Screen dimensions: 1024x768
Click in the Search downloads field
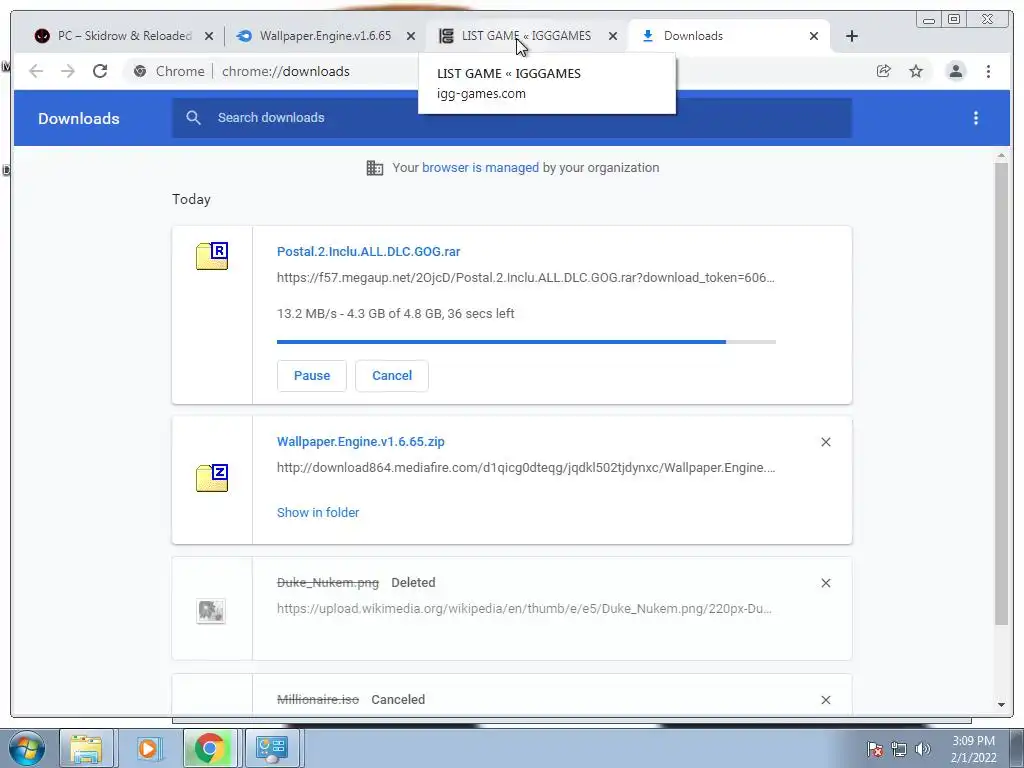point(511,118)
